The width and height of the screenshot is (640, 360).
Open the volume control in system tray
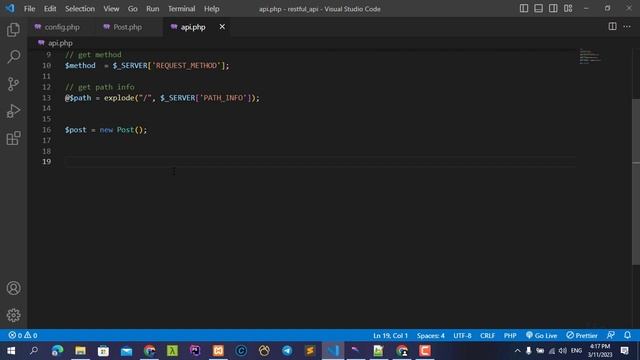click(563, 351)
